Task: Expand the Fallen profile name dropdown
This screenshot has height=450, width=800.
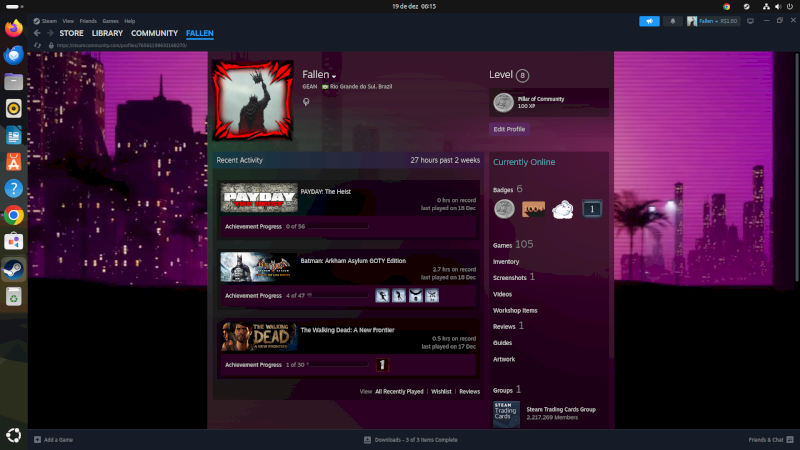Action: [x=334, y=76]
